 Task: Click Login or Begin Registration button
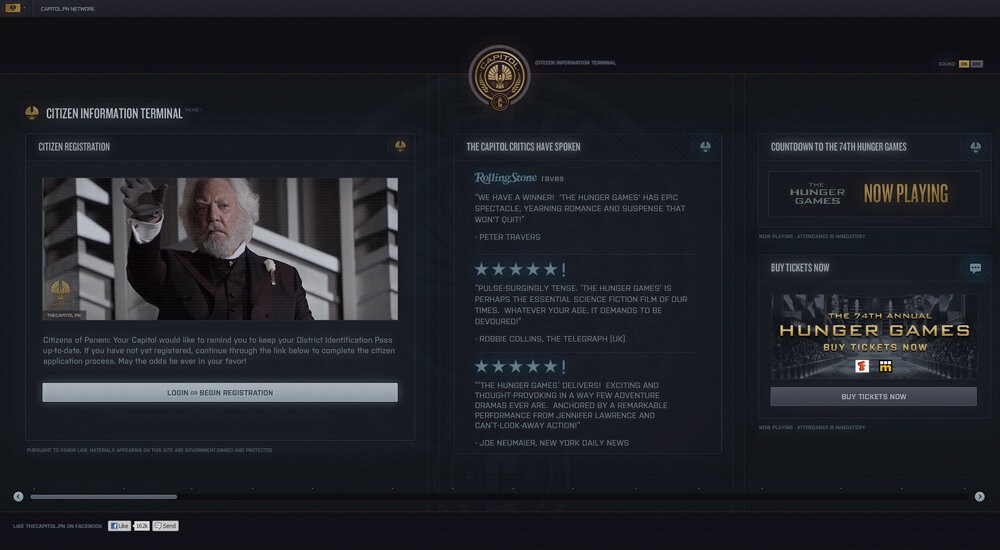(220, 392)
